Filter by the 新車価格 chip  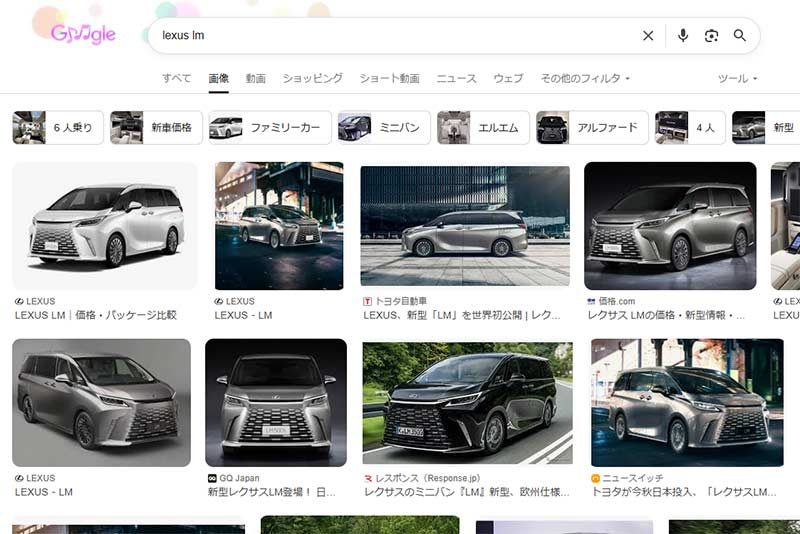pos(156,128)
